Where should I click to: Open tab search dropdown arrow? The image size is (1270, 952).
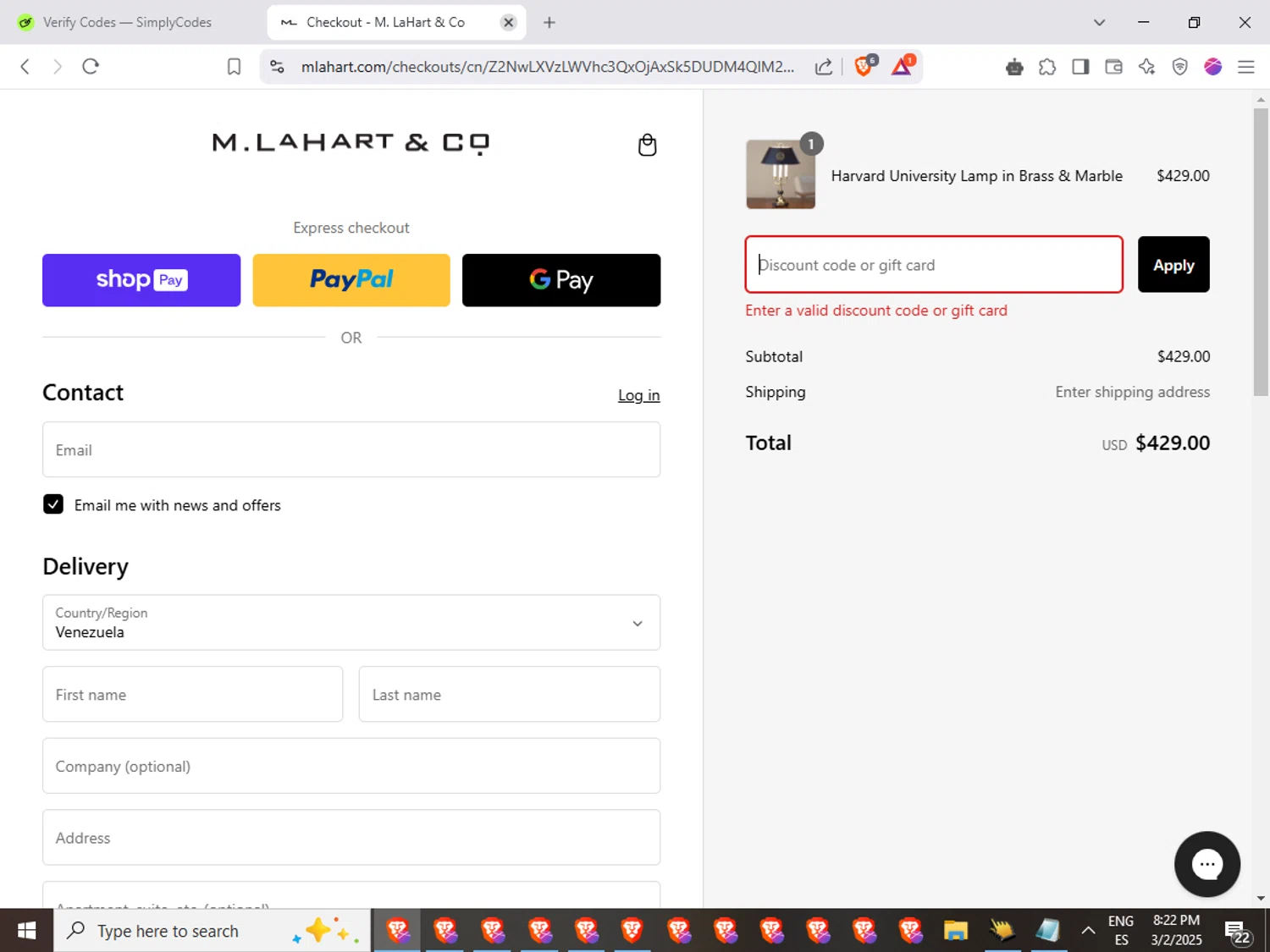(1099, 23)
